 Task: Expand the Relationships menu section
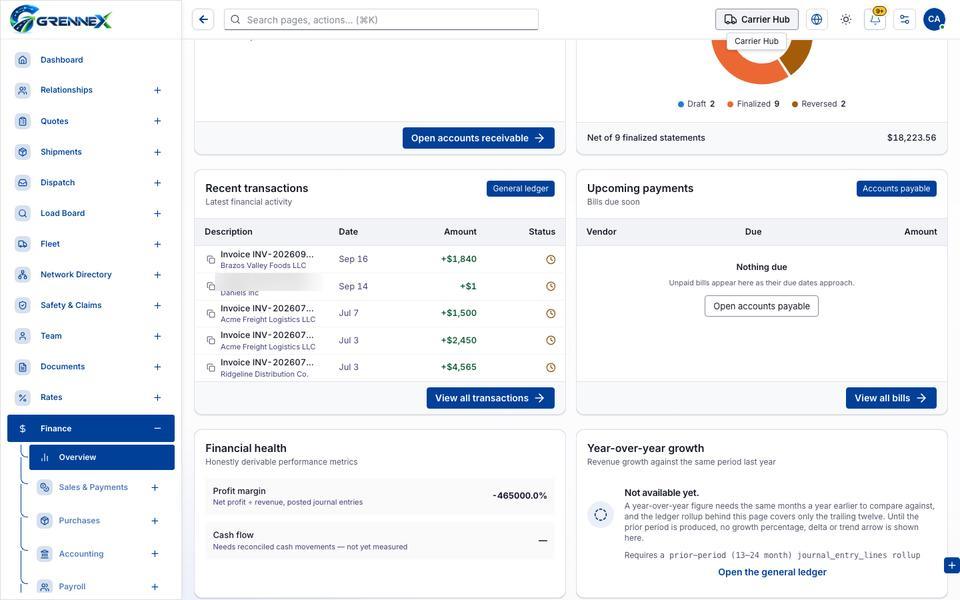pyautogui.click(x=157, y=90)
